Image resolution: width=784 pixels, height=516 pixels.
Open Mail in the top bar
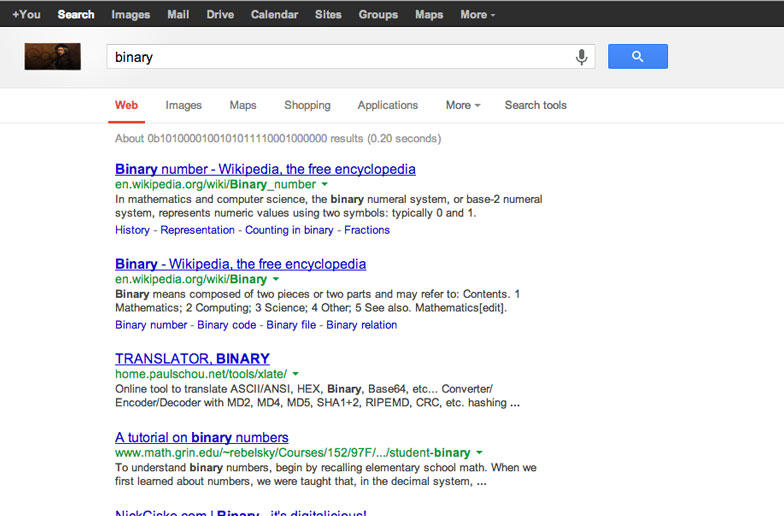pos(178,14)
